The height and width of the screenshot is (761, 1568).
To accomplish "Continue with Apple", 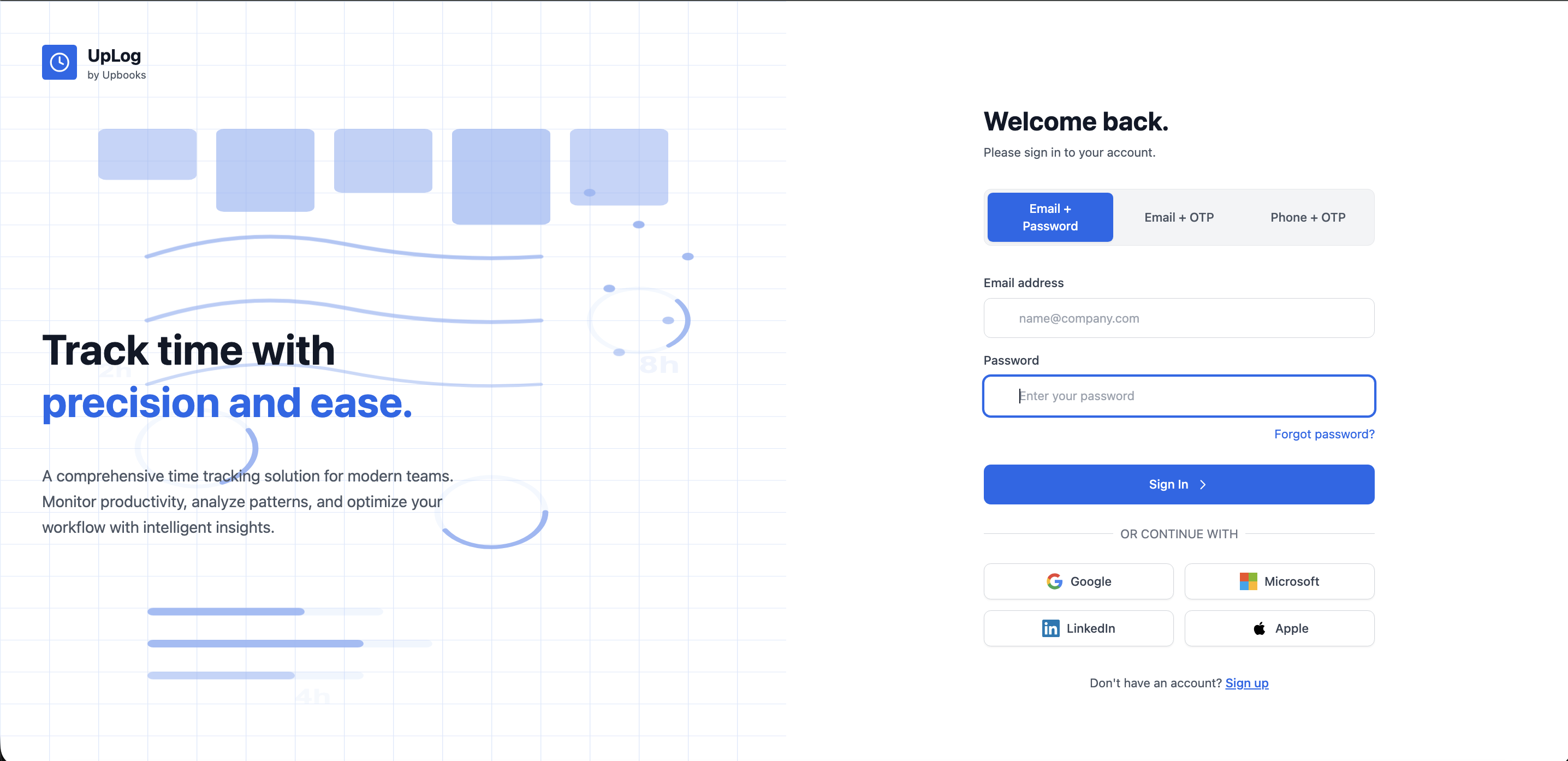I will coord(1280,628).
